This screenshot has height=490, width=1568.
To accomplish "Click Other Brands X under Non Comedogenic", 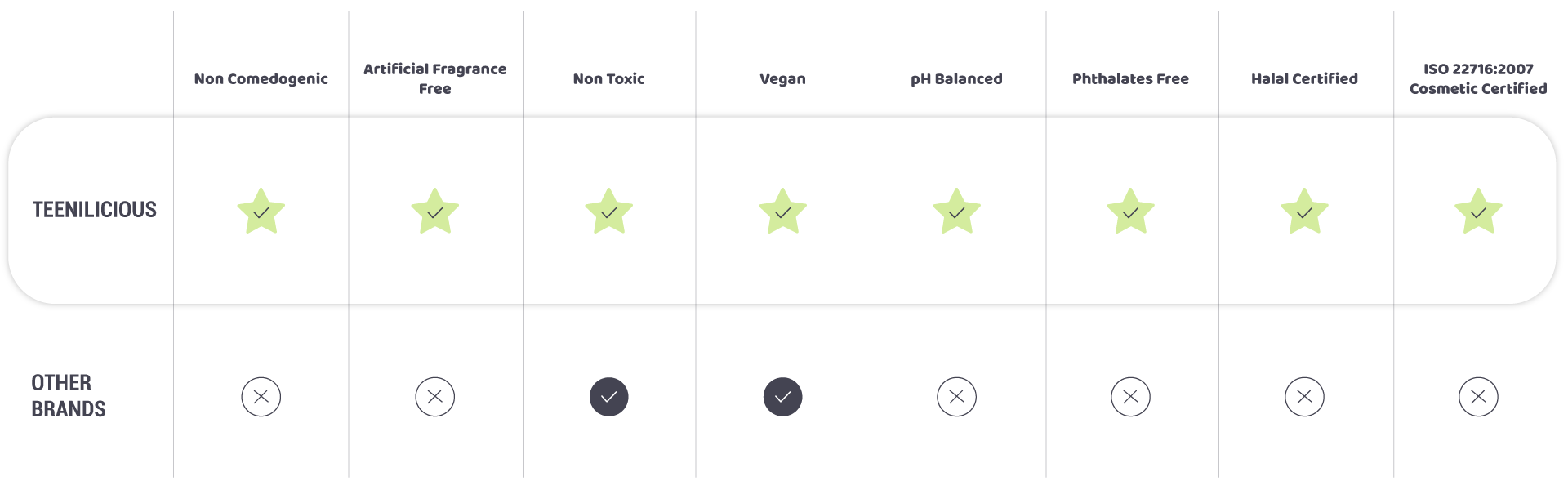I will point(261,397).
